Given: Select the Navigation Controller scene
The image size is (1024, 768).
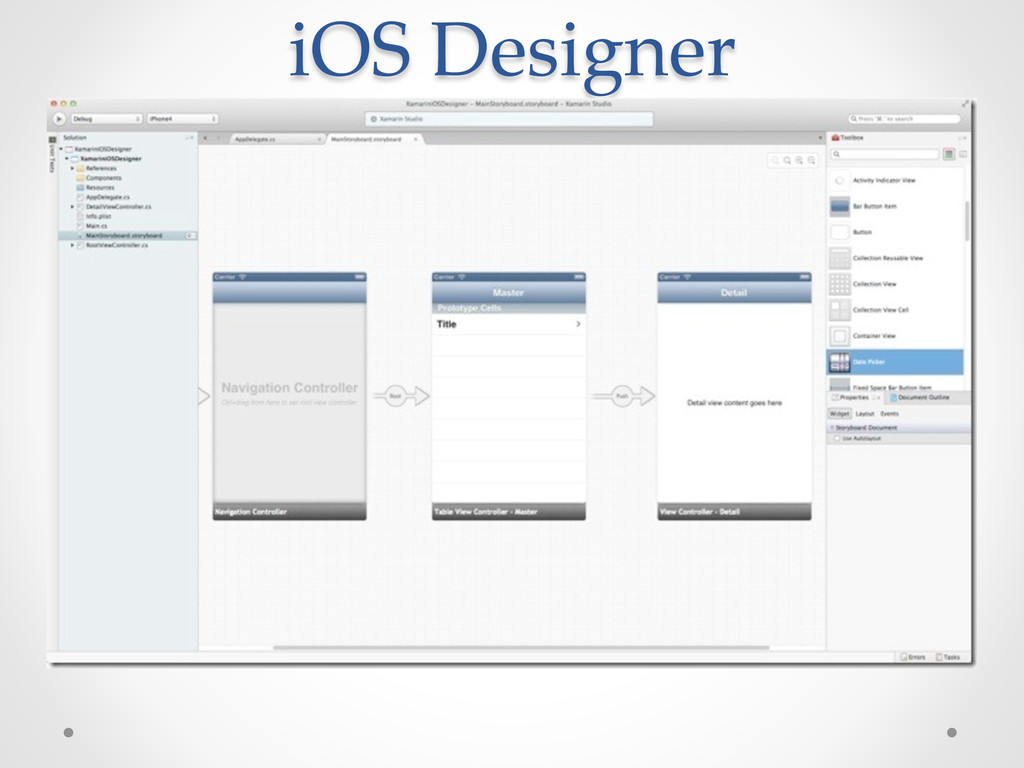Looking at the screenshot, I should [289, 396].
